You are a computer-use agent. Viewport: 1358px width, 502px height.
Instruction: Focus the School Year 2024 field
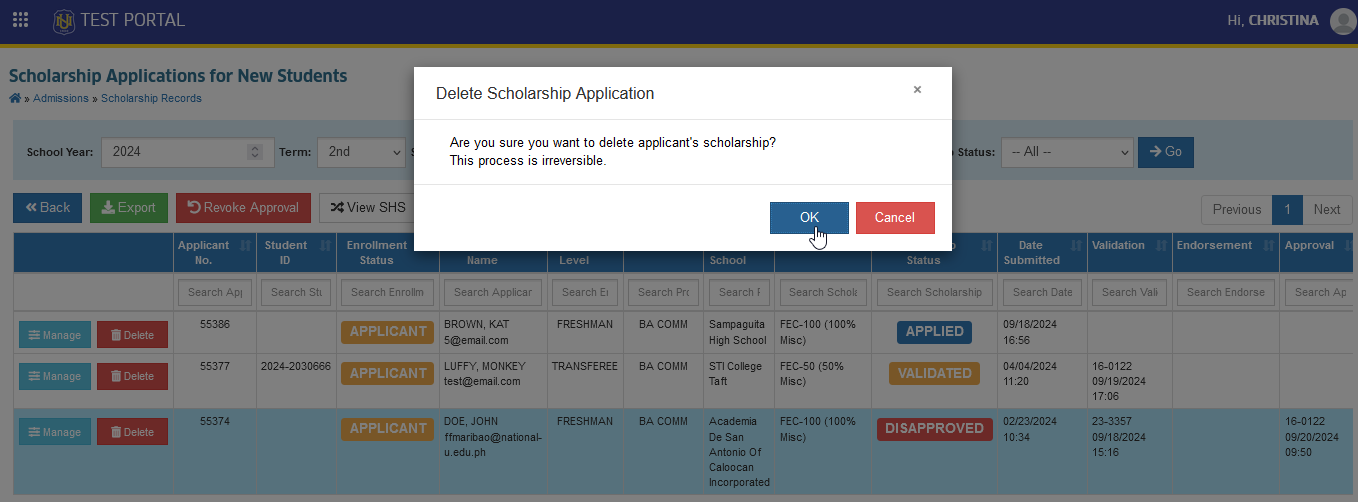pyautogui.click(x=186, y=152)
